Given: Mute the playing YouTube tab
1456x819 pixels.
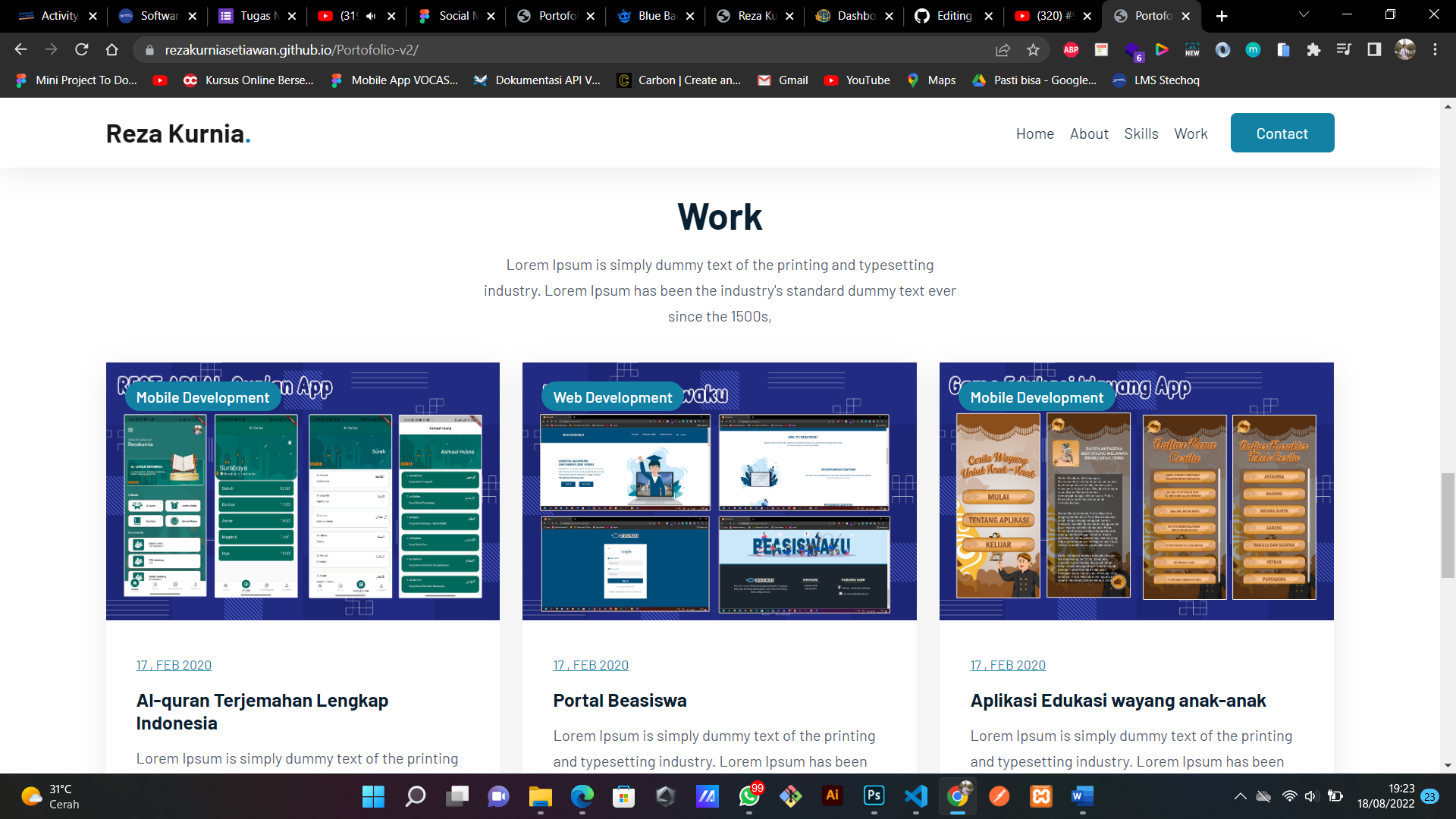Looking at the screenshot, I should 369,15.
